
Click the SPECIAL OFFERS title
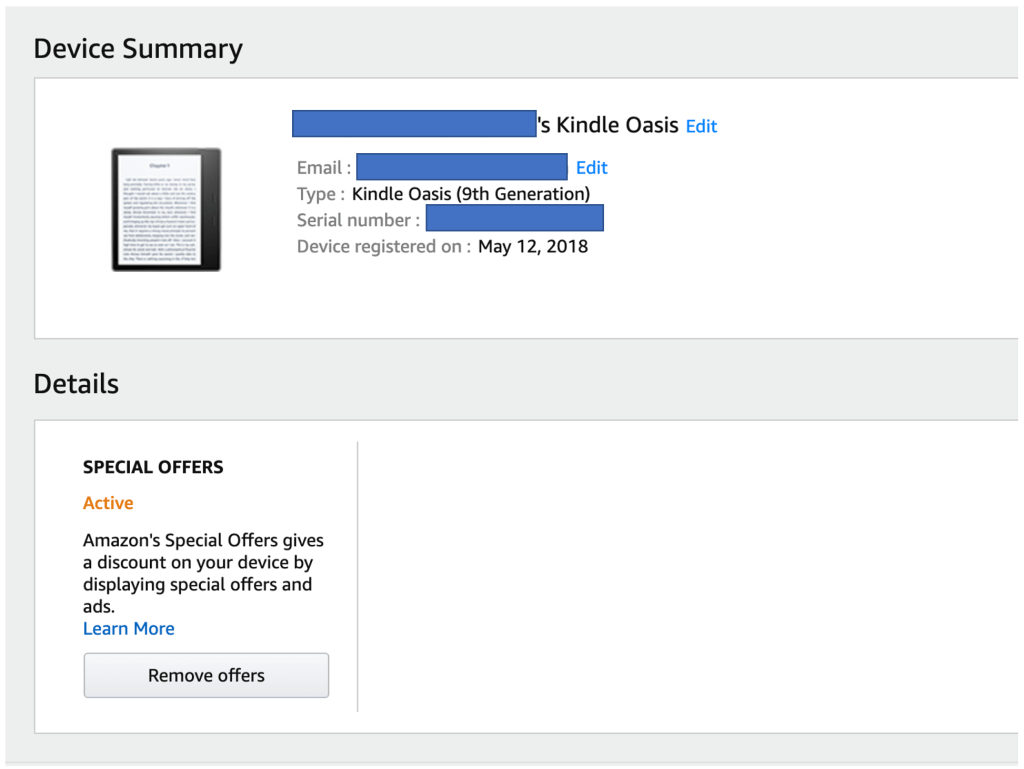coord(153,467)
